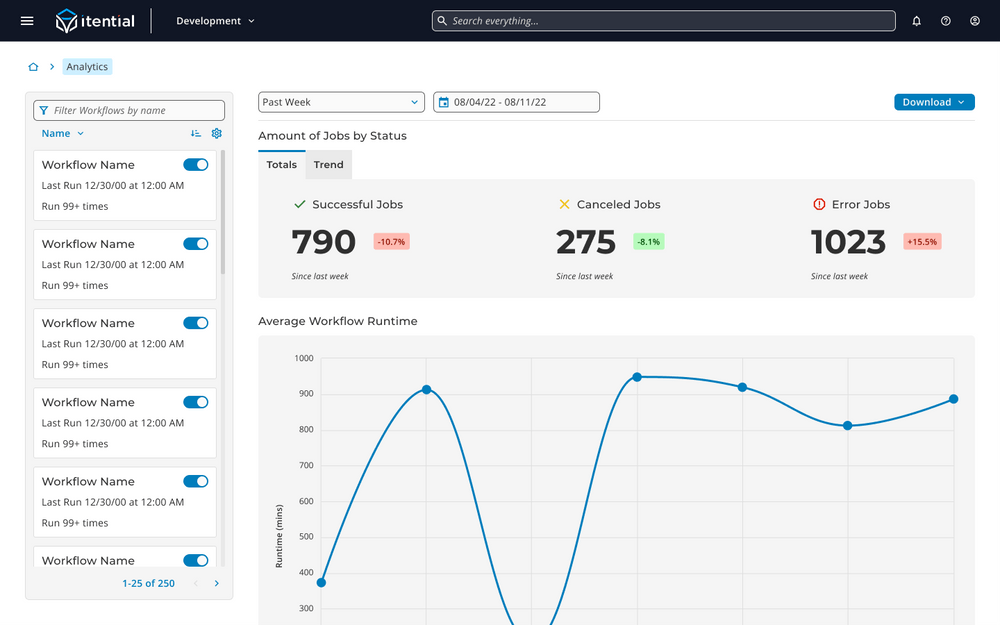Open the user account profile icon
Image resolution: width=1000 pixels, height=625 pixels.
(x=974, y=21)
